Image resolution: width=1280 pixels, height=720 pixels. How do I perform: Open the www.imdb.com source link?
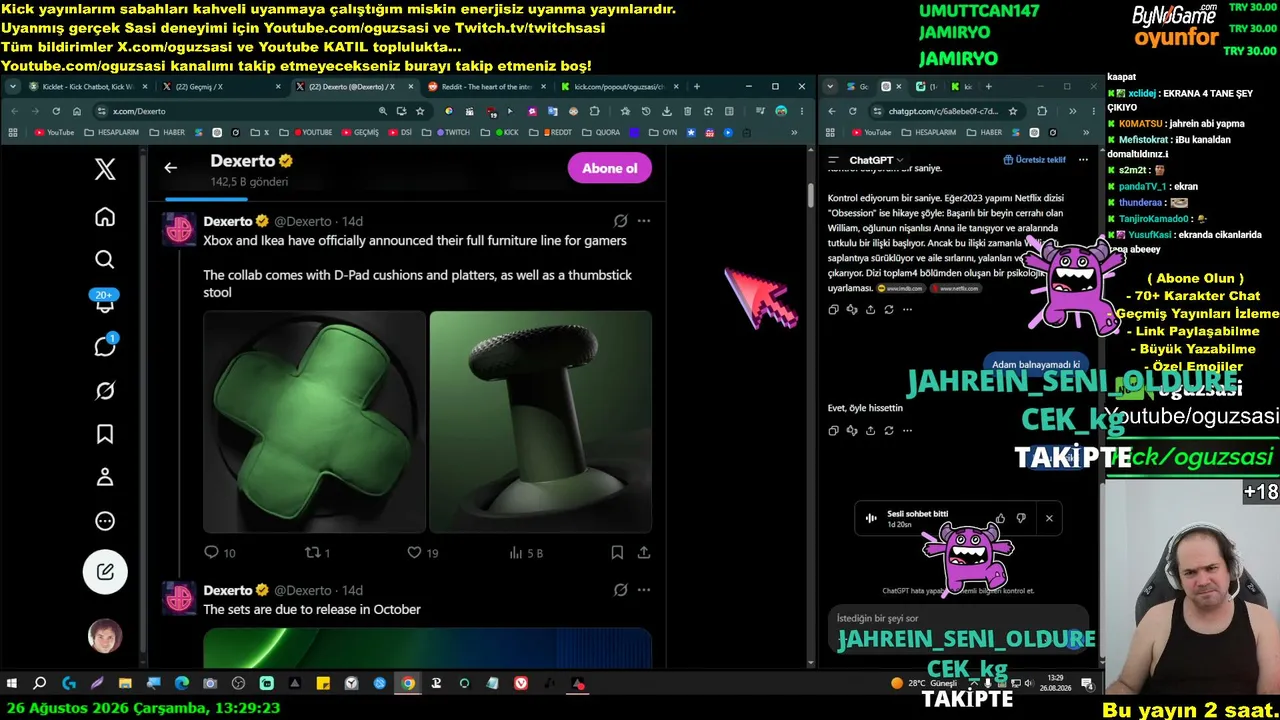click(x=899, y=289)
